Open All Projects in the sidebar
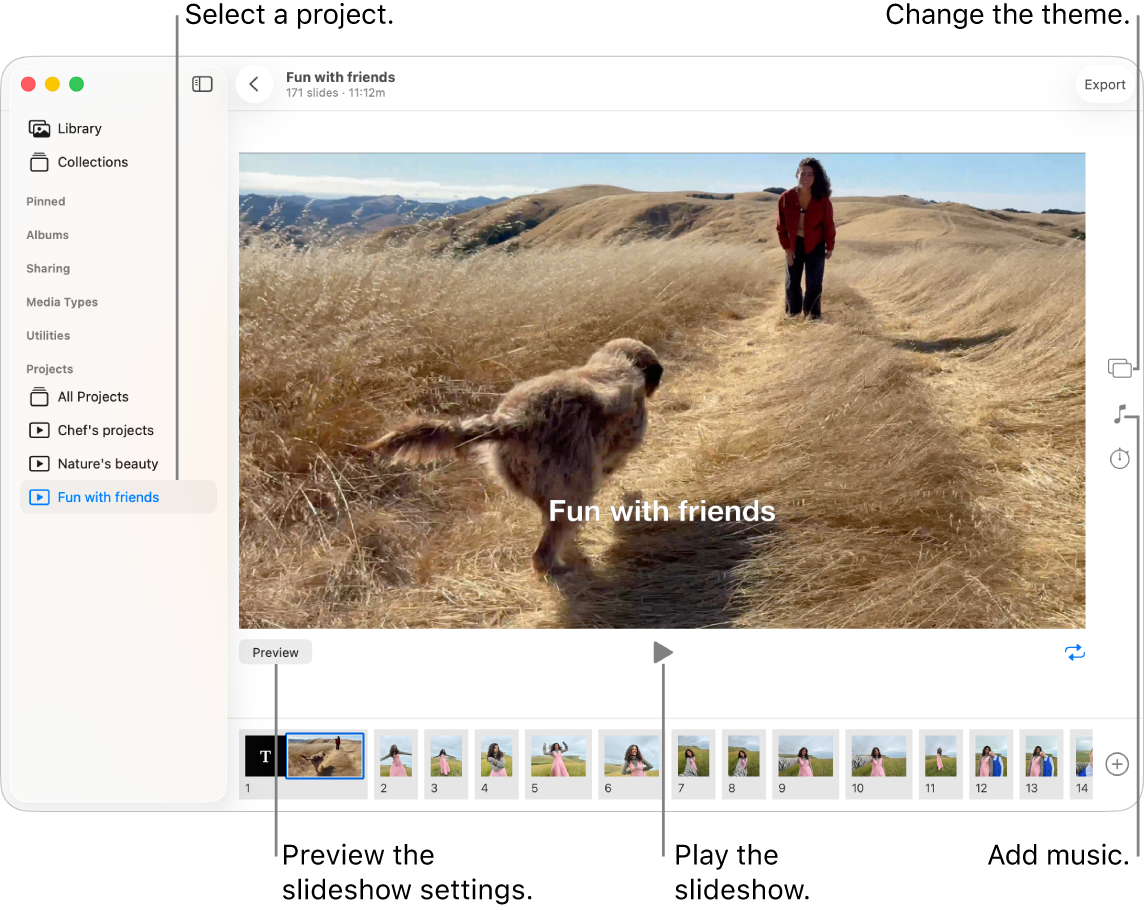The height and width of the screenshot is (910, 1144). [92, 397]
